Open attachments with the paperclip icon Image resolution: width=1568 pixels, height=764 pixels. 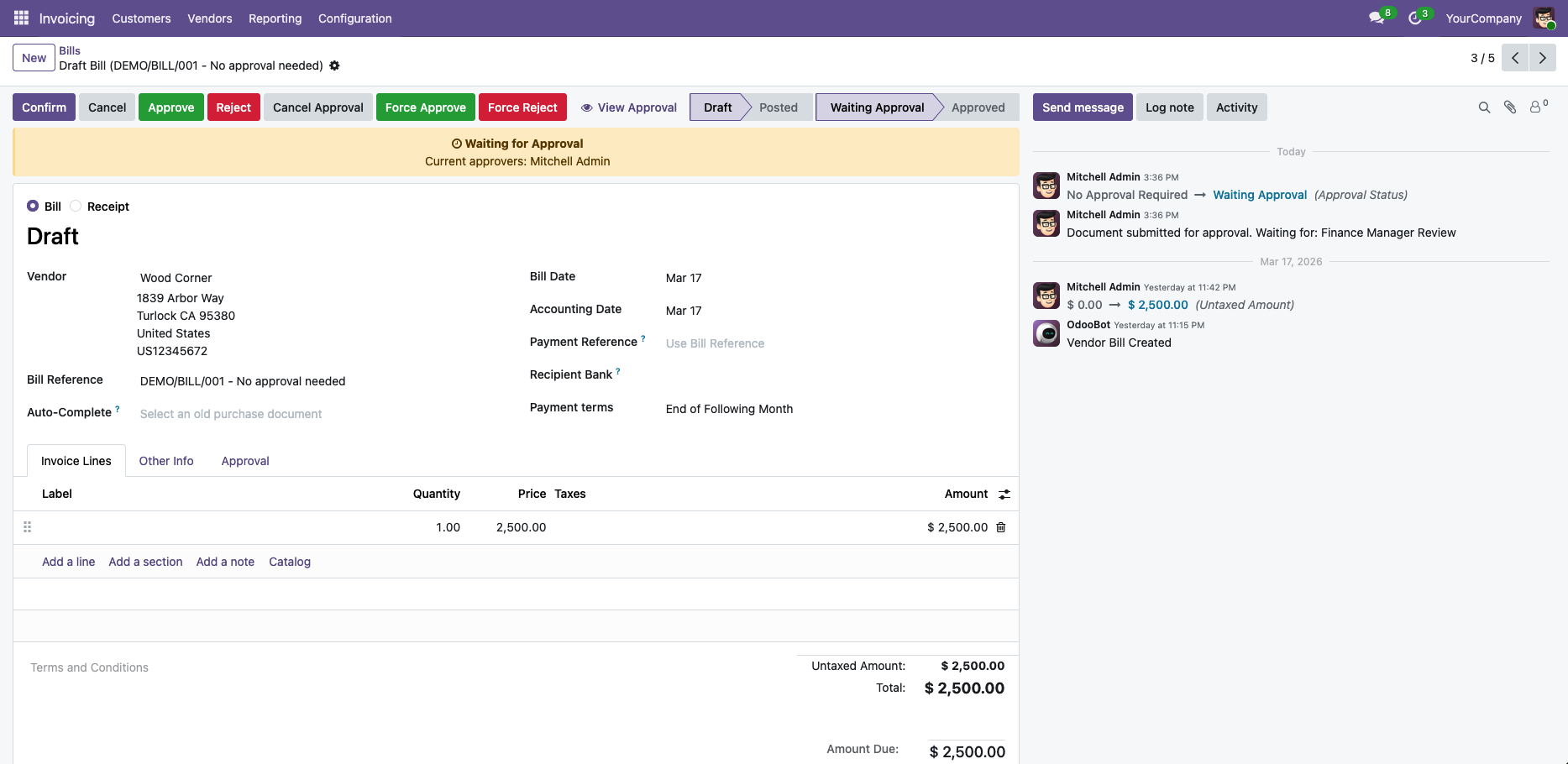click(1510, 107)
